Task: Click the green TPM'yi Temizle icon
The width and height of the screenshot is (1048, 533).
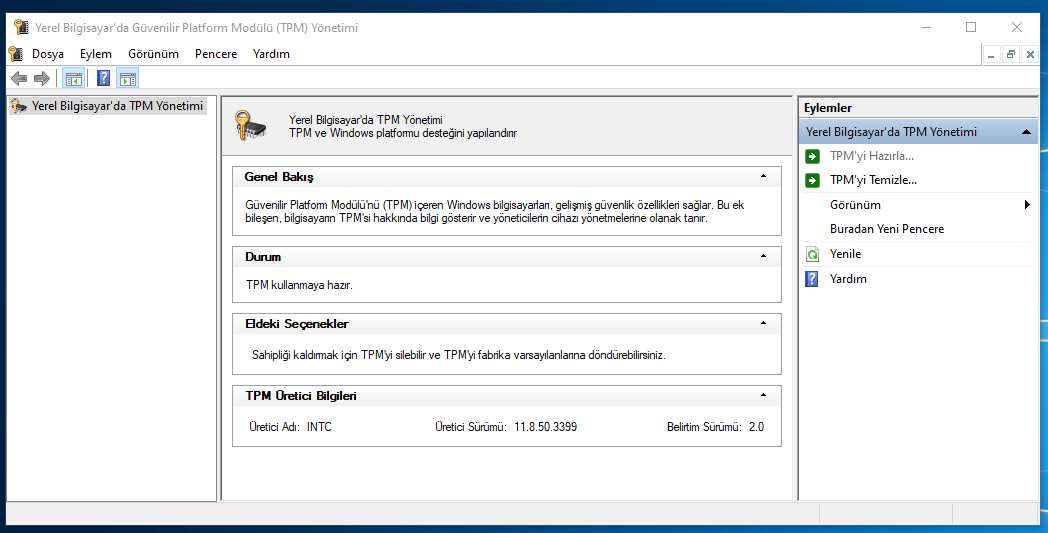Action: tap(812, 181)
